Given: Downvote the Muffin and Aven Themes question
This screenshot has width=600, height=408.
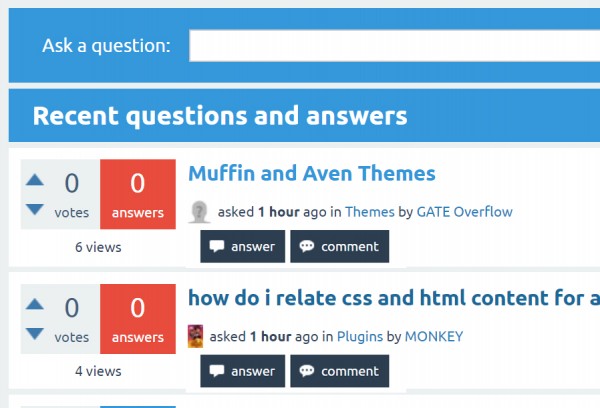Looking at the screenshot, I should pyautogui.click(x=35, y=209).
